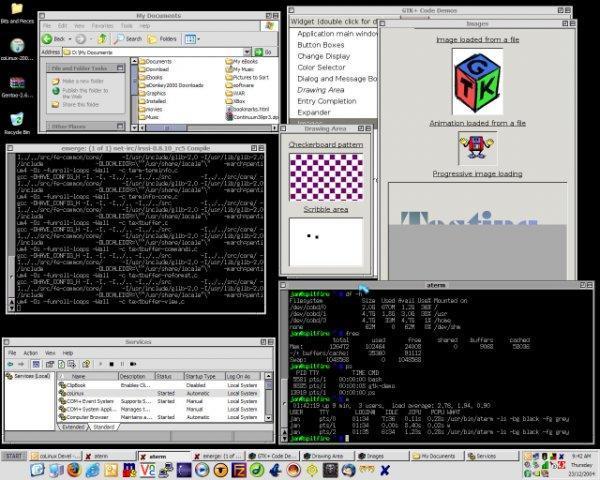Screen dimensions: 600x480
Task: Open the Recycle Bin desktop icon
Action: pyautogui.click(x=17, y=123)
